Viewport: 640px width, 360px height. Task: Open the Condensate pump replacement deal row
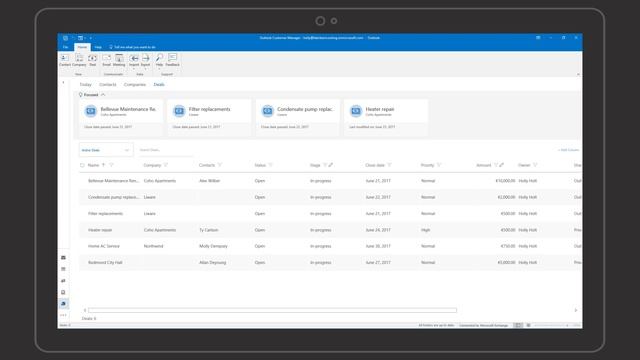pyautogui.click(x=330, y=197)
